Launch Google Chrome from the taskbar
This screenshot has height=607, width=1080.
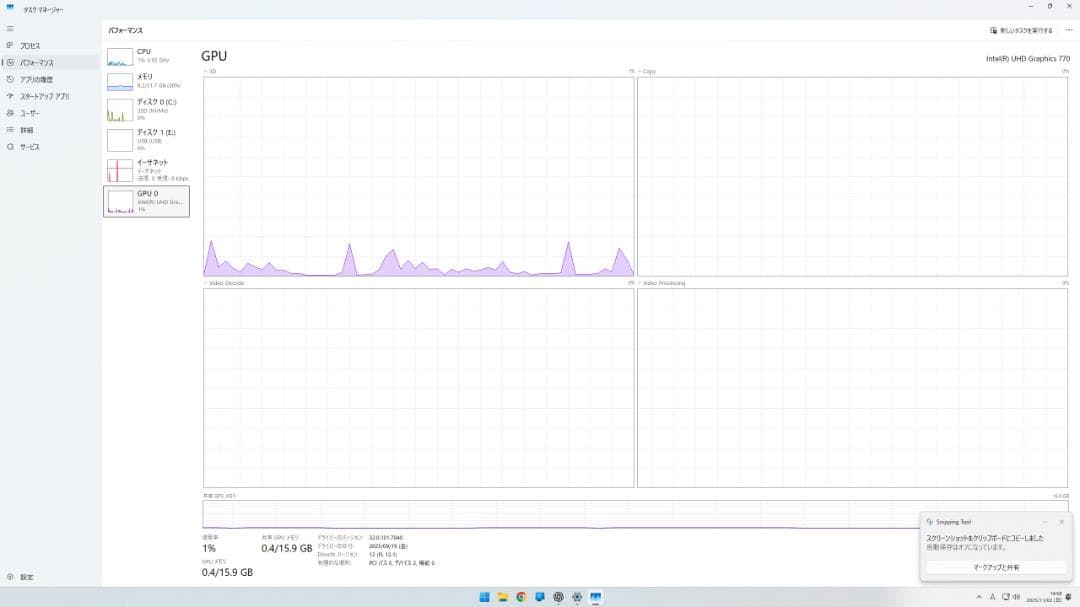pyautogui.click(x=519, y=597)
